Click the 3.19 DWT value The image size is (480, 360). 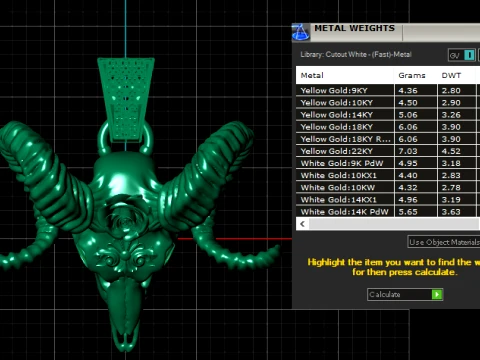click(451, 200)
